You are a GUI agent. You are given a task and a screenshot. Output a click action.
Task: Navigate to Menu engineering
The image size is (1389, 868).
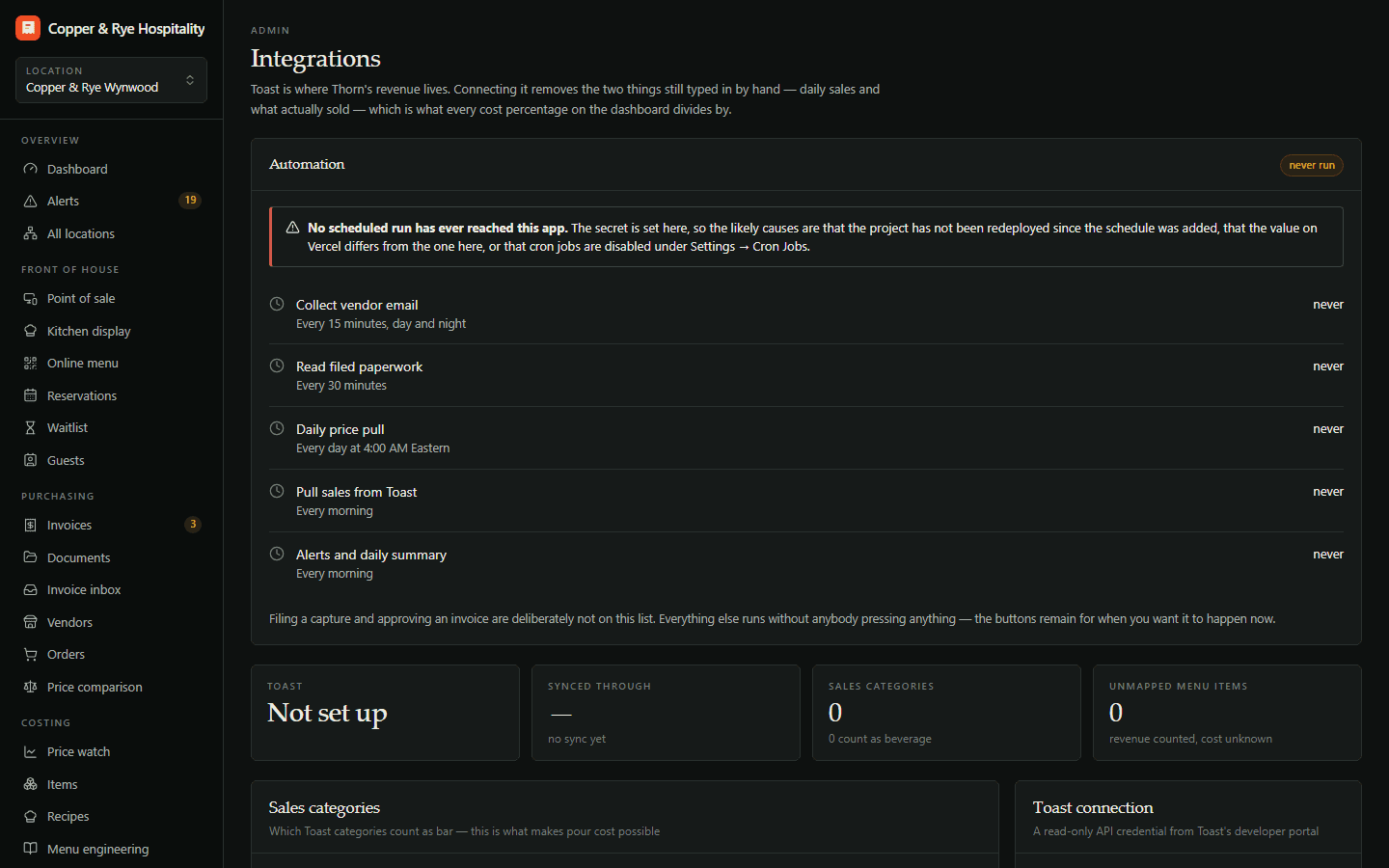[x=111, y=849]
